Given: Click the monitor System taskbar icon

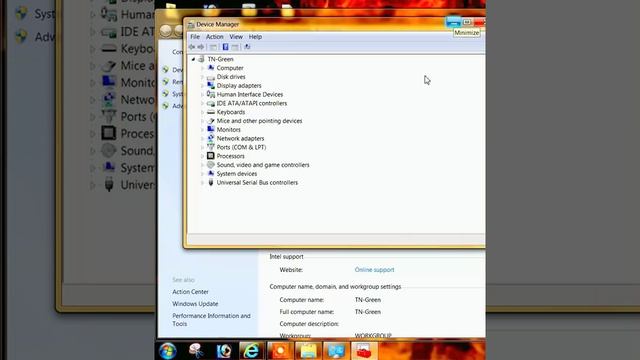Looking at the screenshot, I should (x=336, y=351).
